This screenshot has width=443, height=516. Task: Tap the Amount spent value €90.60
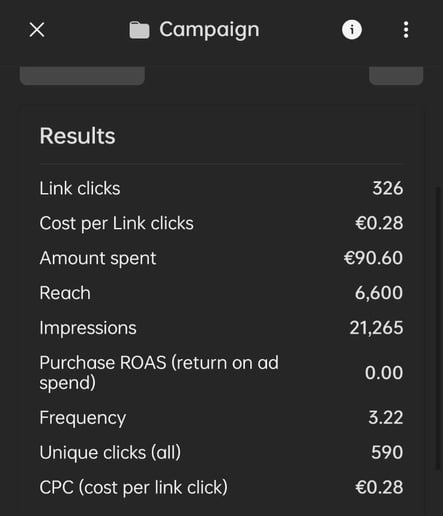point(373,258)
